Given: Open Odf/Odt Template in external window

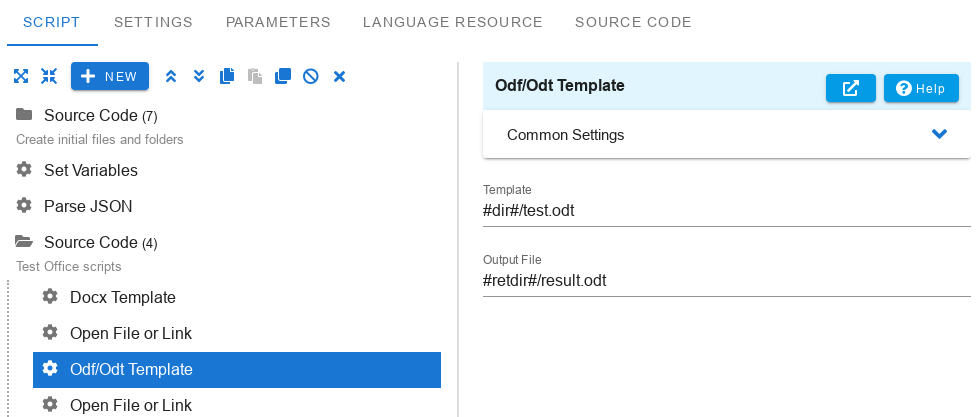Looking at the screenshot, I should 850,88.
